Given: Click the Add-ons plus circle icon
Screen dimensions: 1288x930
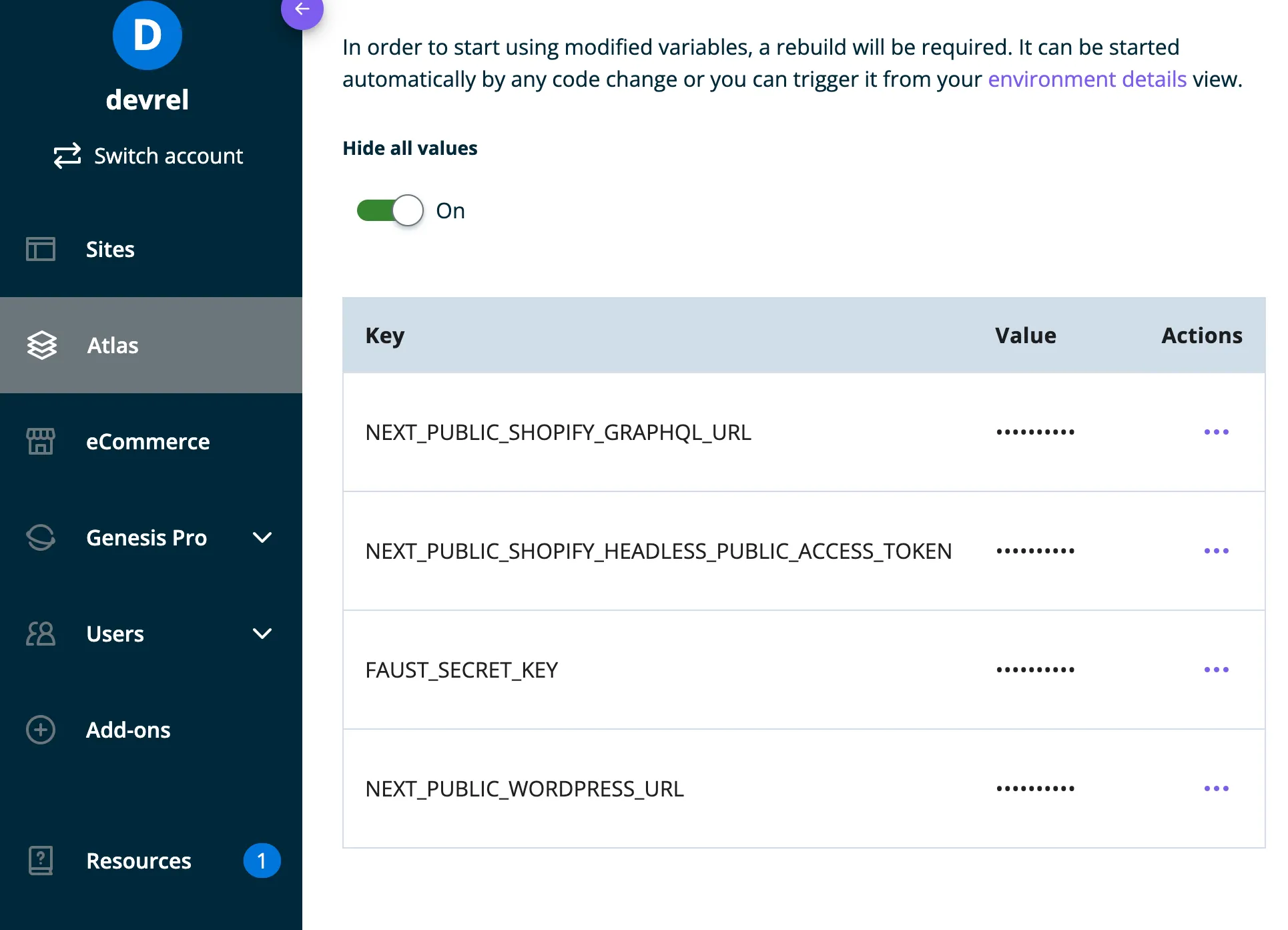Looking at the screenshot, I should [41, 730].
